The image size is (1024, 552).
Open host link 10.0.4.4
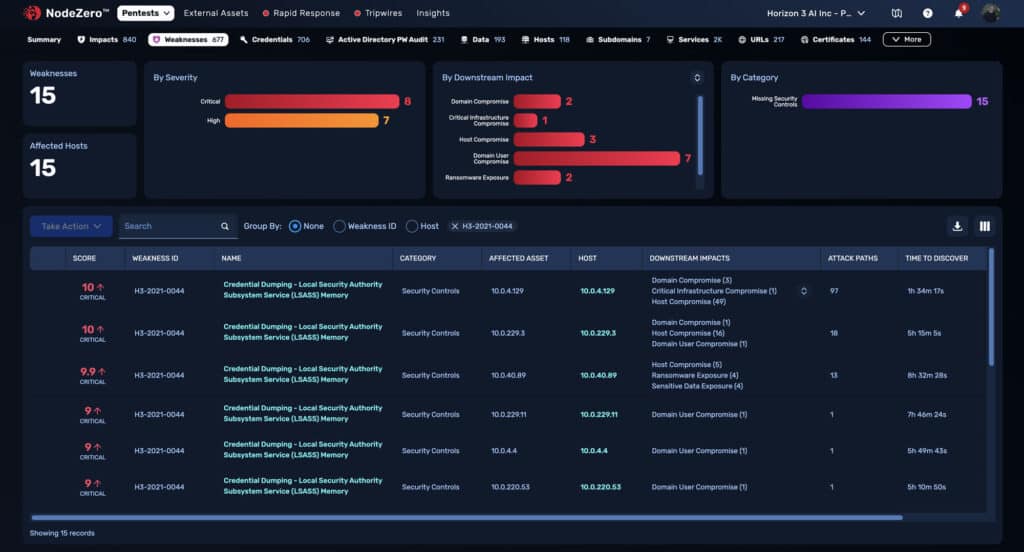594,451
